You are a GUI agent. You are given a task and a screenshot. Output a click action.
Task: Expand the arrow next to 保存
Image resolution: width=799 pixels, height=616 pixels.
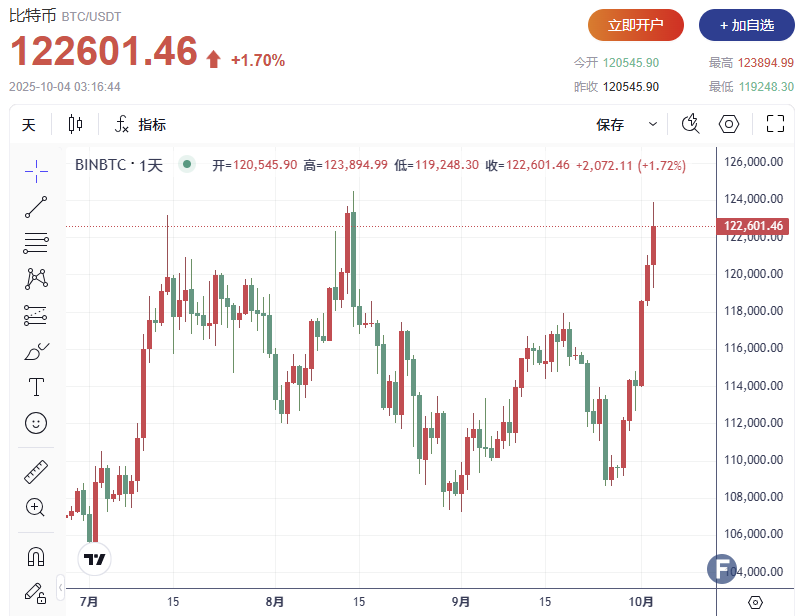653,125
